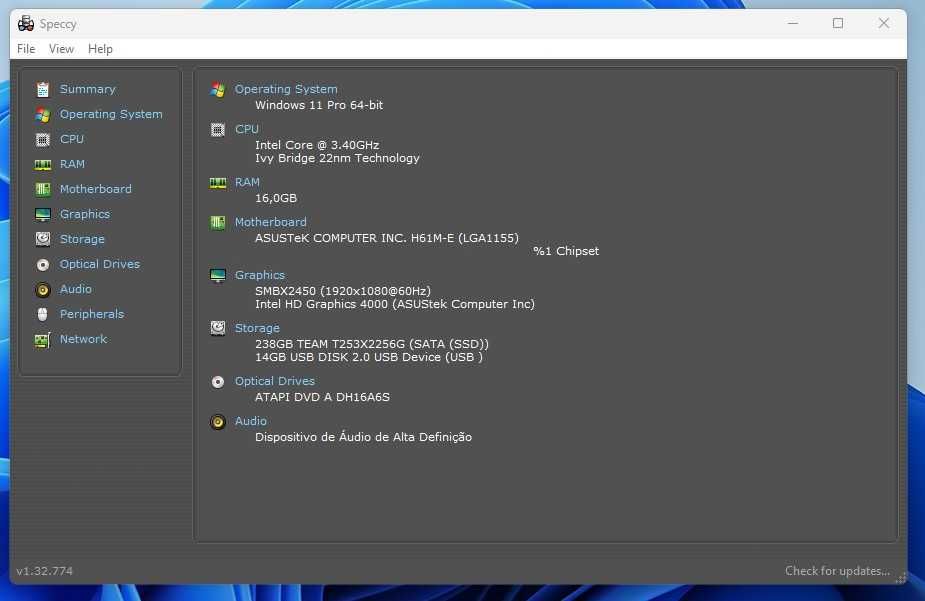This screenshot has width=925, height=601.
Task: Click 14GB USB DISK 2.0 text
Action: click(x=369, y=357)
